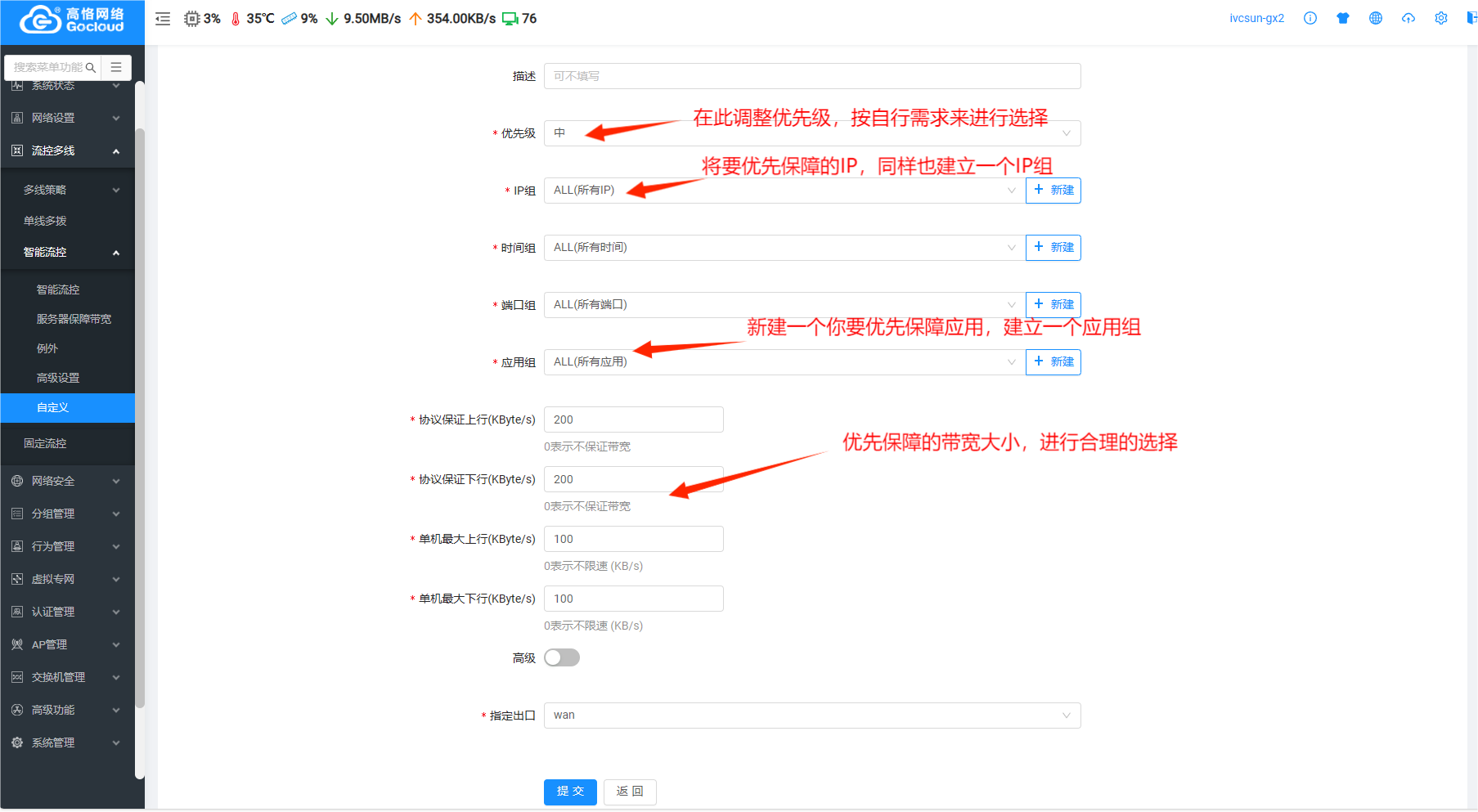Click the CPU usage chip icon
The width and height of the screenshot is (1478, 812).
192,19
